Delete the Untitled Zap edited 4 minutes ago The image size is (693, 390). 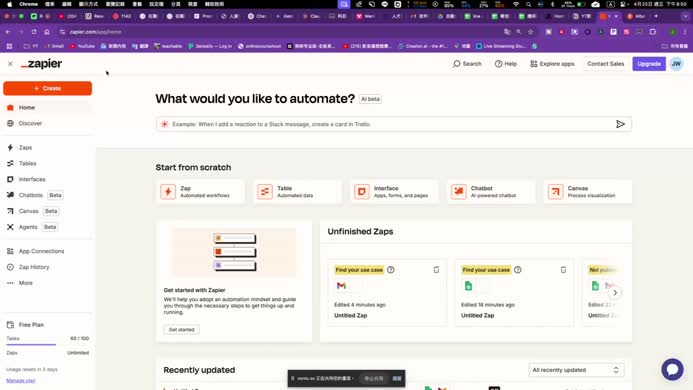pyautogui.click(x=436, y=270)
